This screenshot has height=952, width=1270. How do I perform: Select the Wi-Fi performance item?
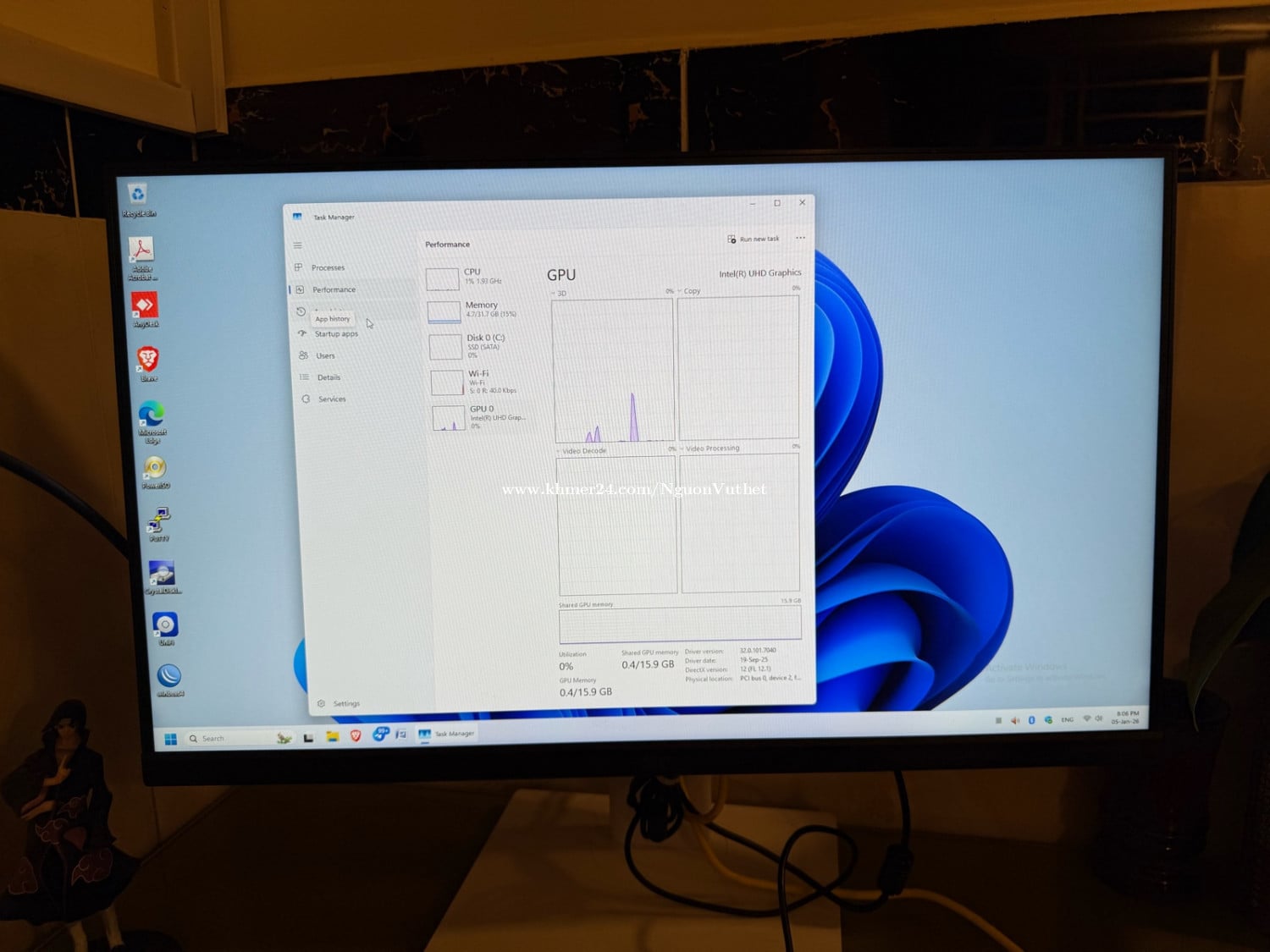point(472,382)
